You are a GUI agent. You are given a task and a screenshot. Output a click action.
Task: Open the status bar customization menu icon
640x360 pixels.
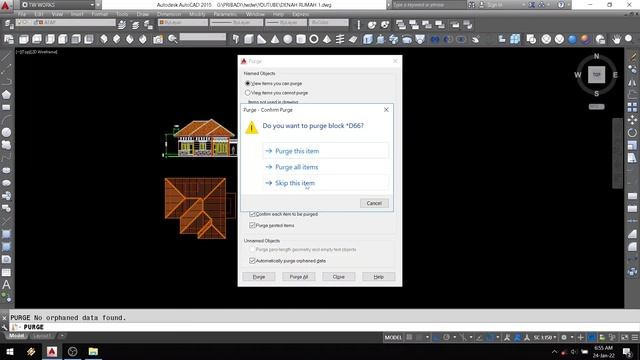[635, 338]
